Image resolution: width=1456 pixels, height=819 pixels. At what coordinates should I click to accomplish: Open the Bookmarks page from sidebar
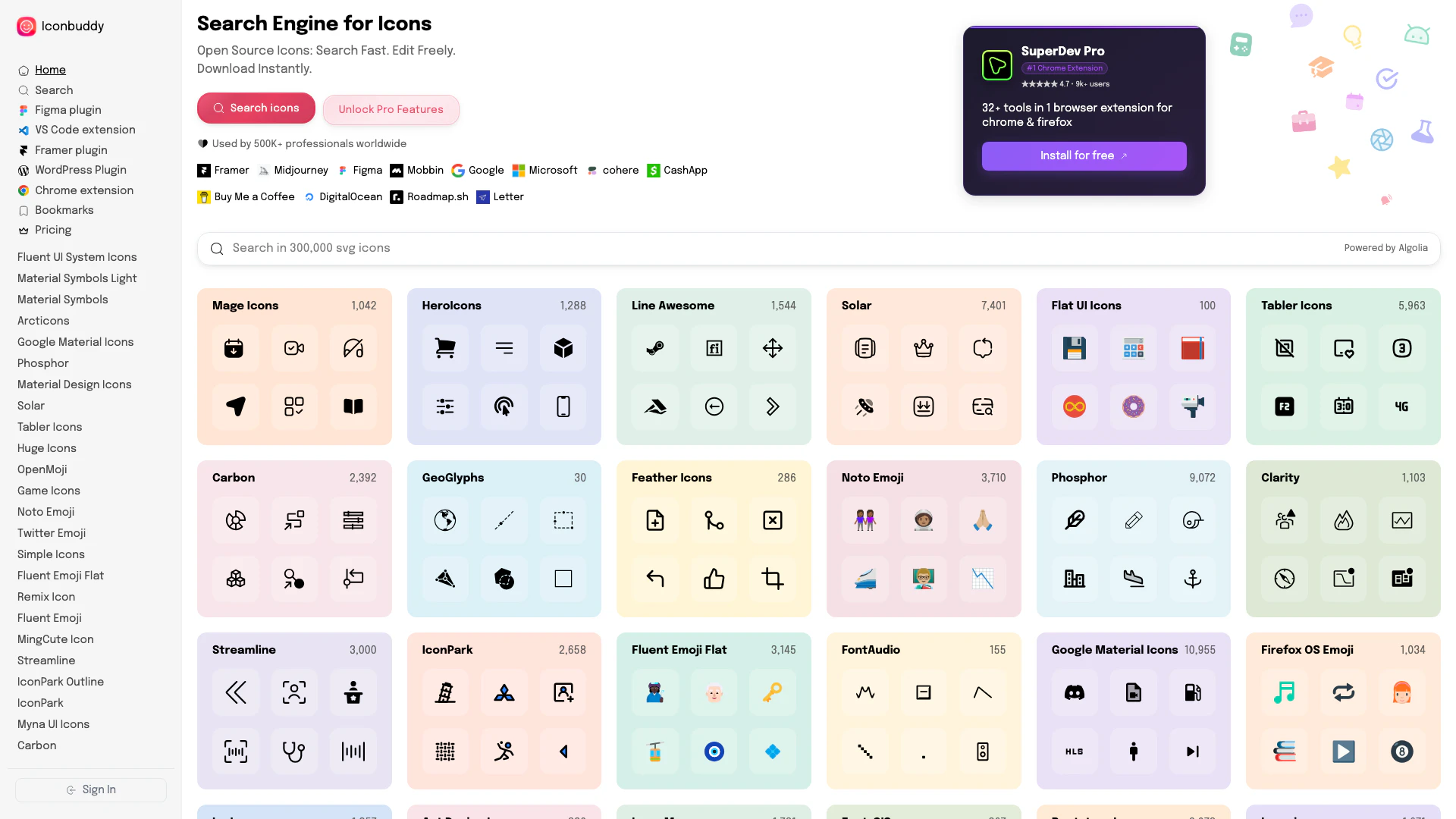(x=64, y=210)
